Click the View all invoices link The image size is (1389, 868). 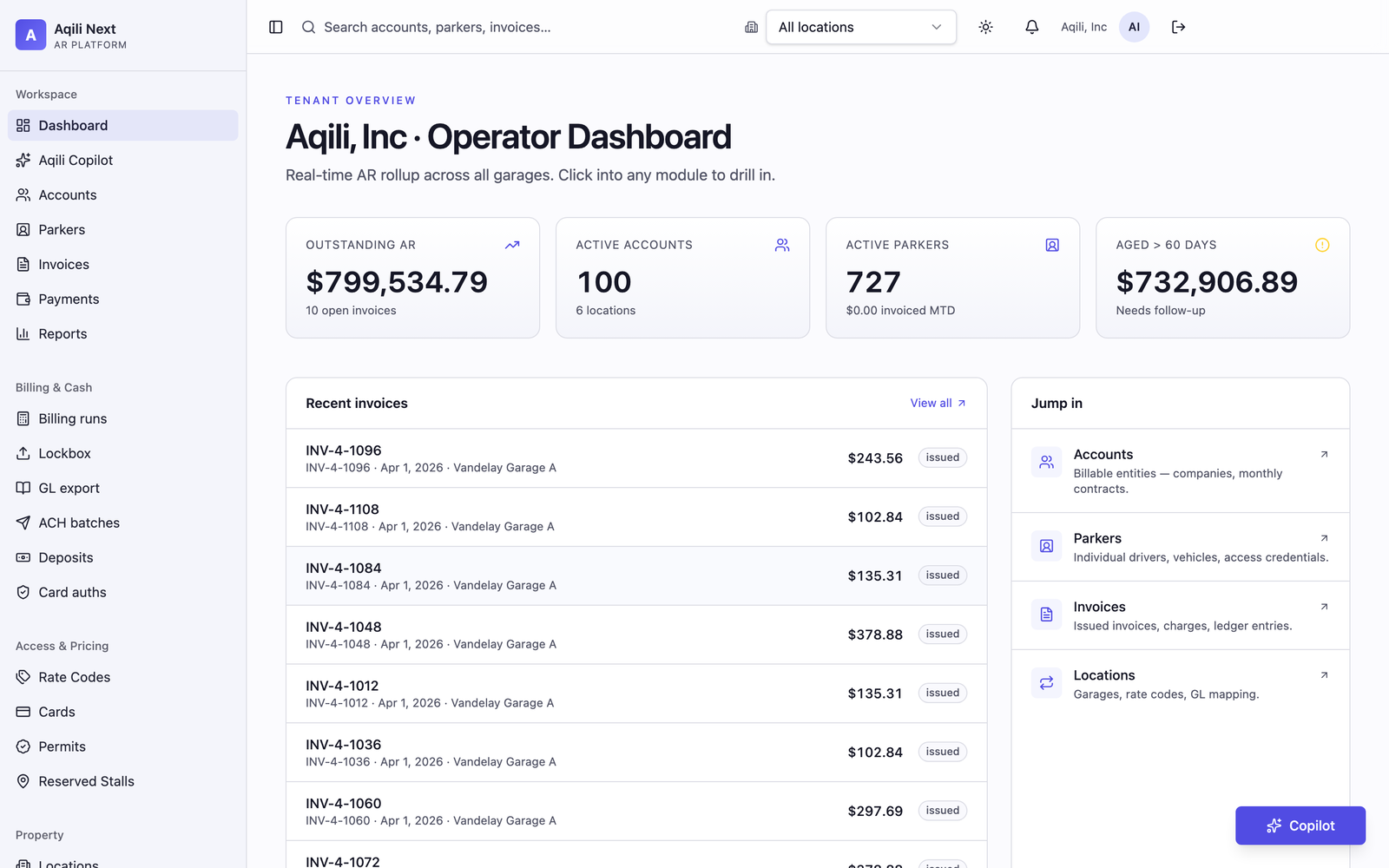point(938,403)
